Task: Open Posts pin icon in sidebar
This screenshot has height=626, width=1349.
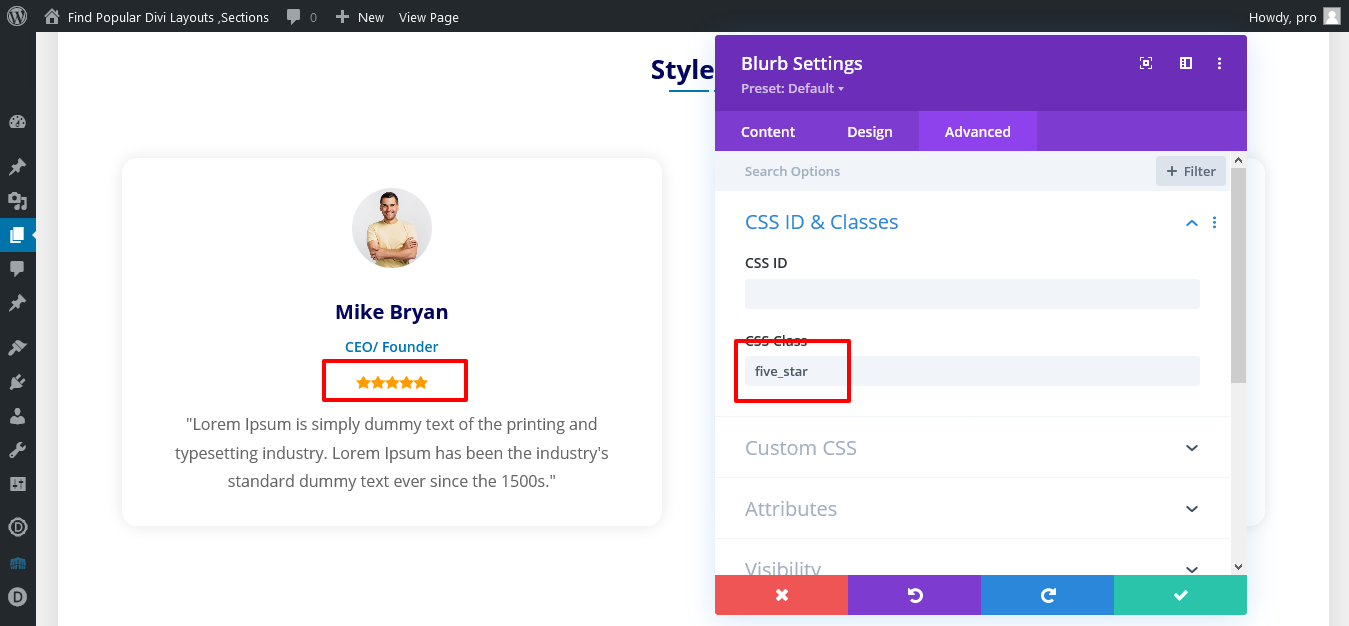Action: click(x=17, y=166)
